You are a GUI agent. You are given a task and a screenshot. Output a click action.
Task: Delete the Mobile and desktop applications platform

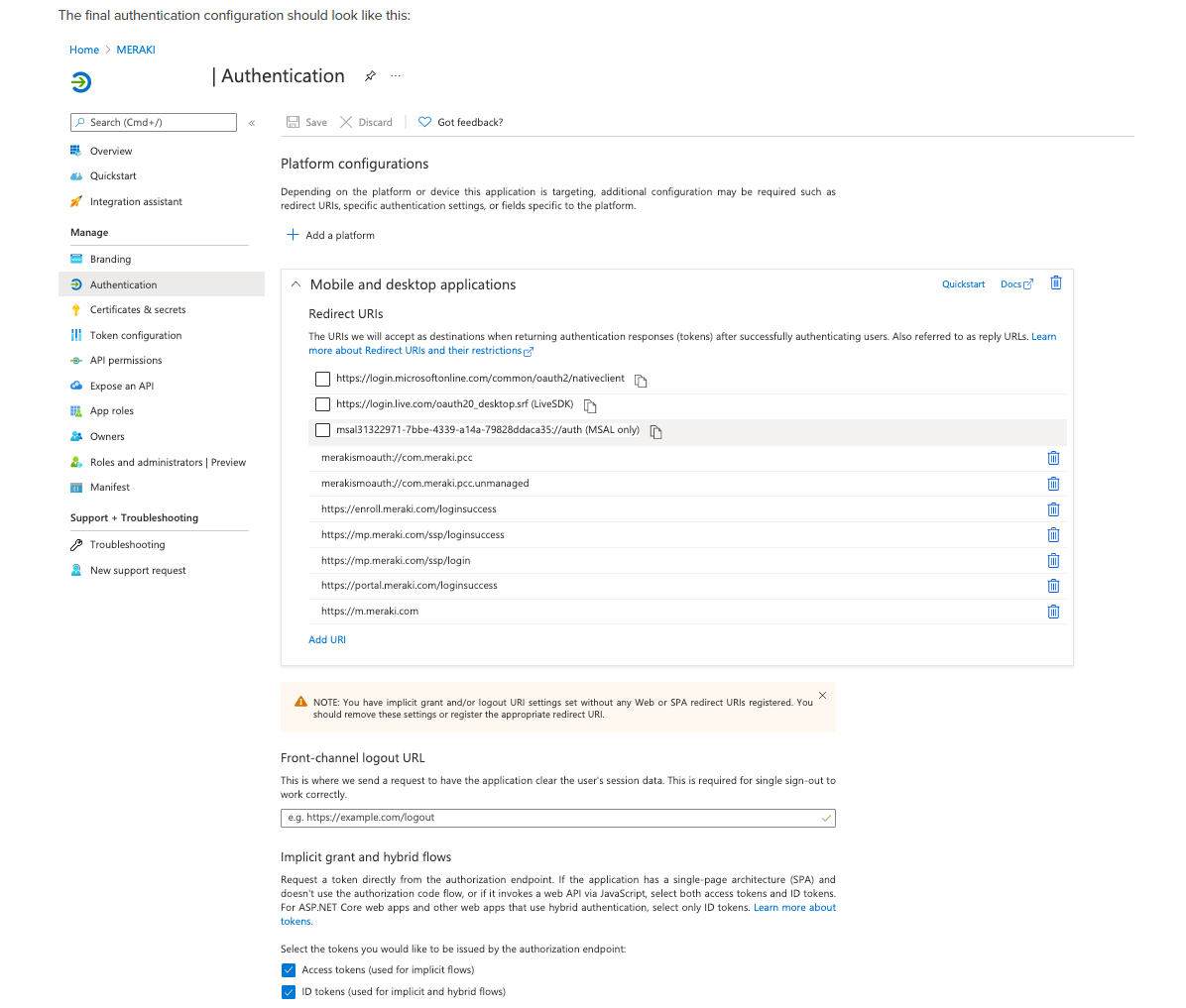coord(1055,282)
